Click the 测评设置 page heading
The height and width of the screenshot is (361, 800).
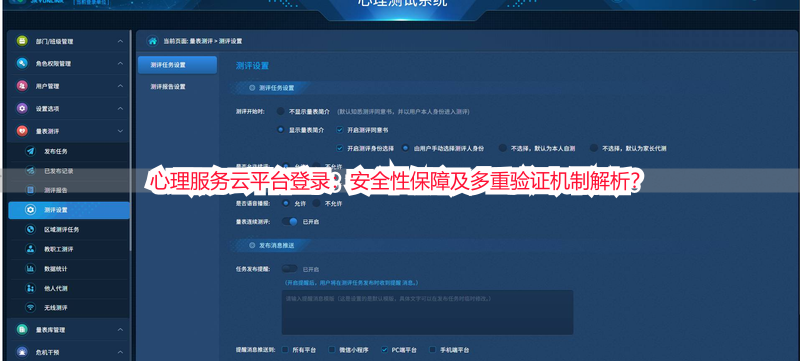pyautogui.click(x=252, y=66)
